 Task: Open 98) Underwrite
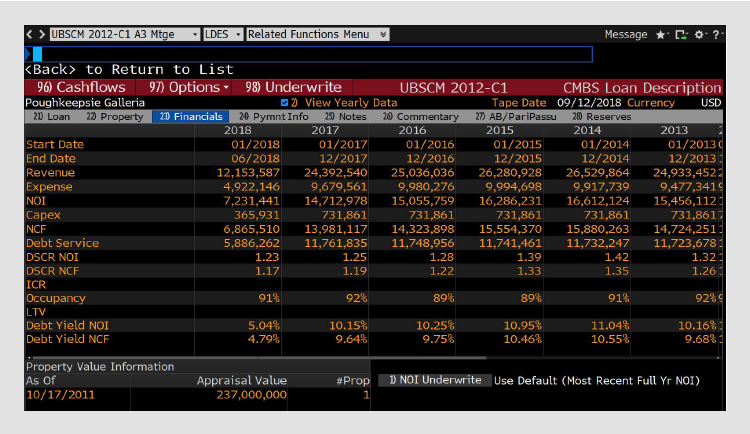[293, 88]
